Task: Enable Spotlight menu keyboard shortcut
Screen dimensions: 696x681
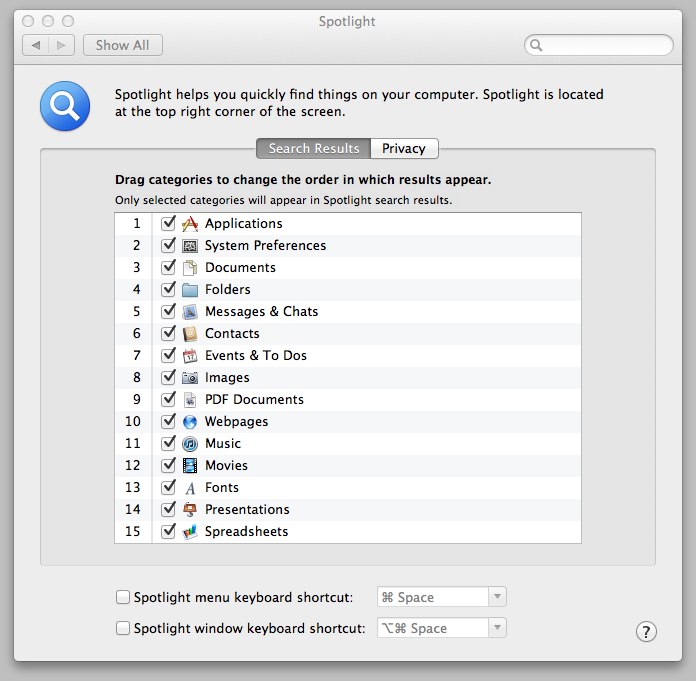Action: [123, 597]
